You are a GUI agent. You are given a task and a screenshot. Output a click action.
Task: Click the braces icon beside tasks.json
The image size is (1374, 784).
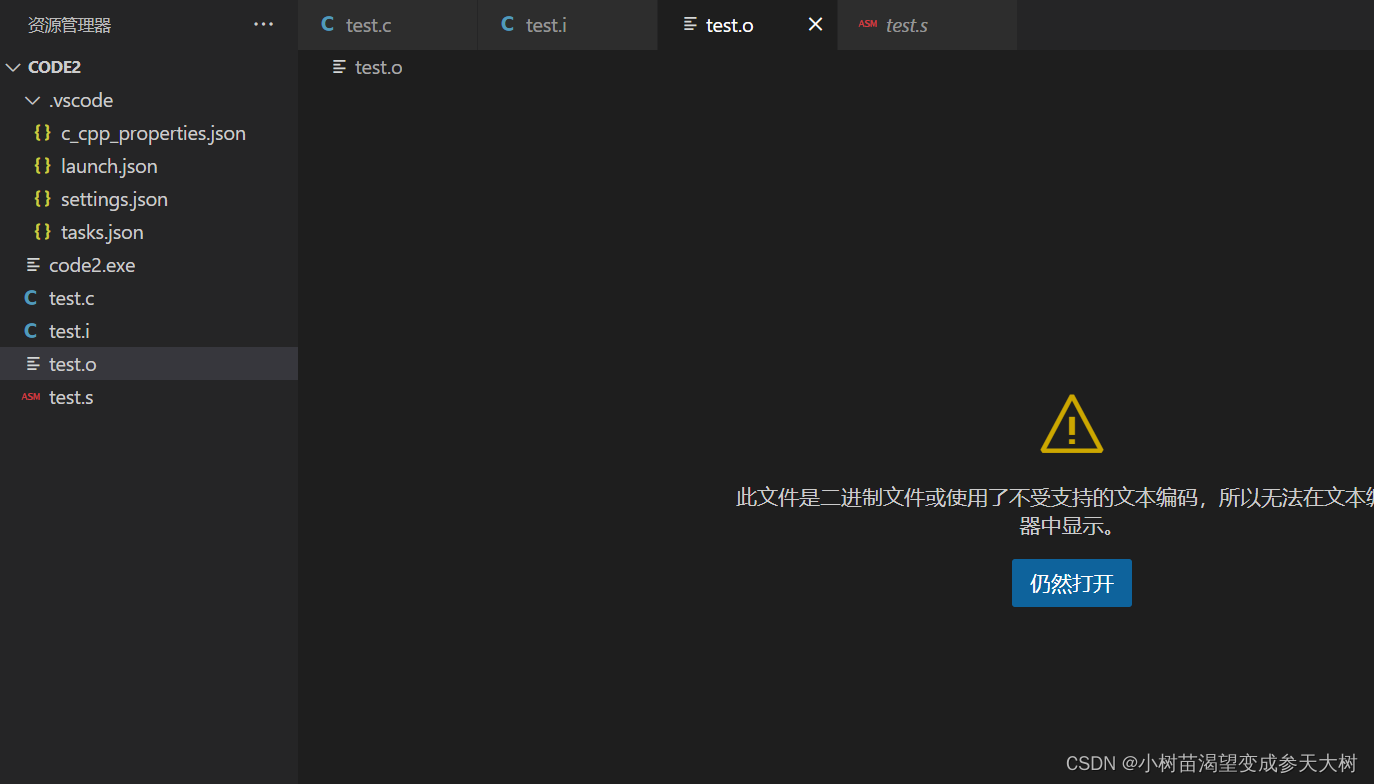[x=42, y=232]
